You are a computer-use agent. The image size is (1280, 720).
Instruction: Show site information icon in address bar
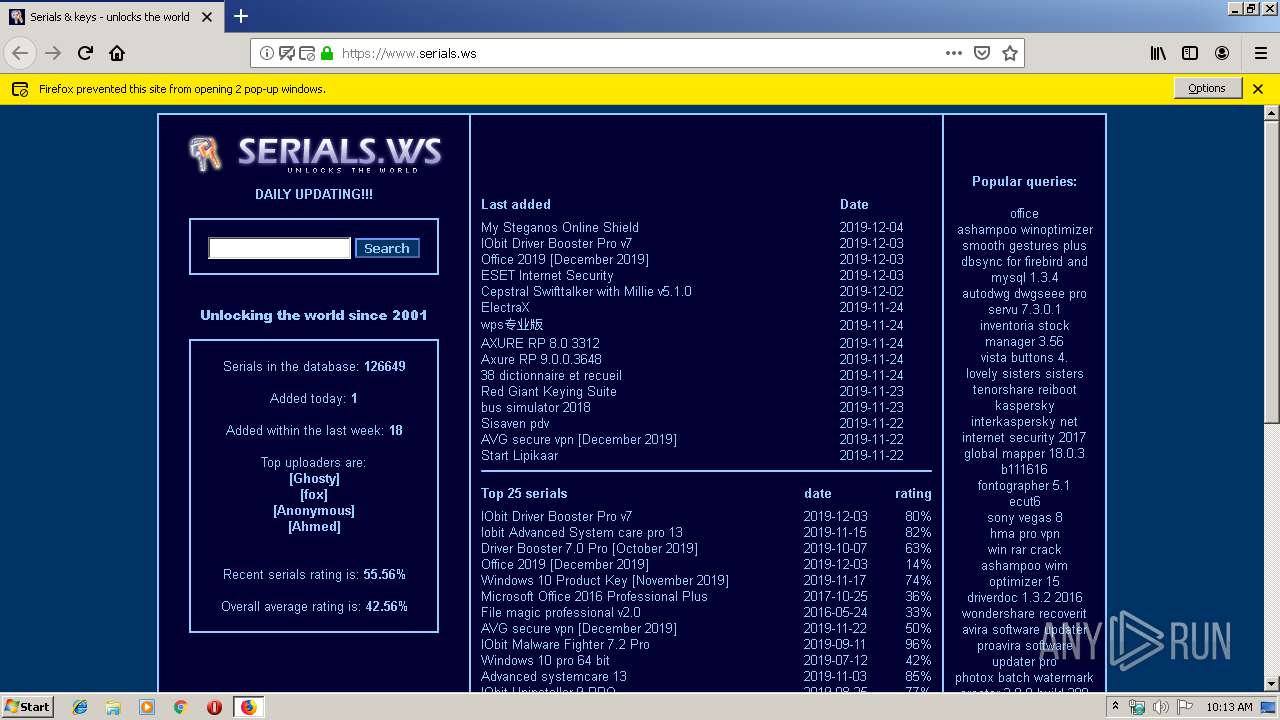(267, 53)
